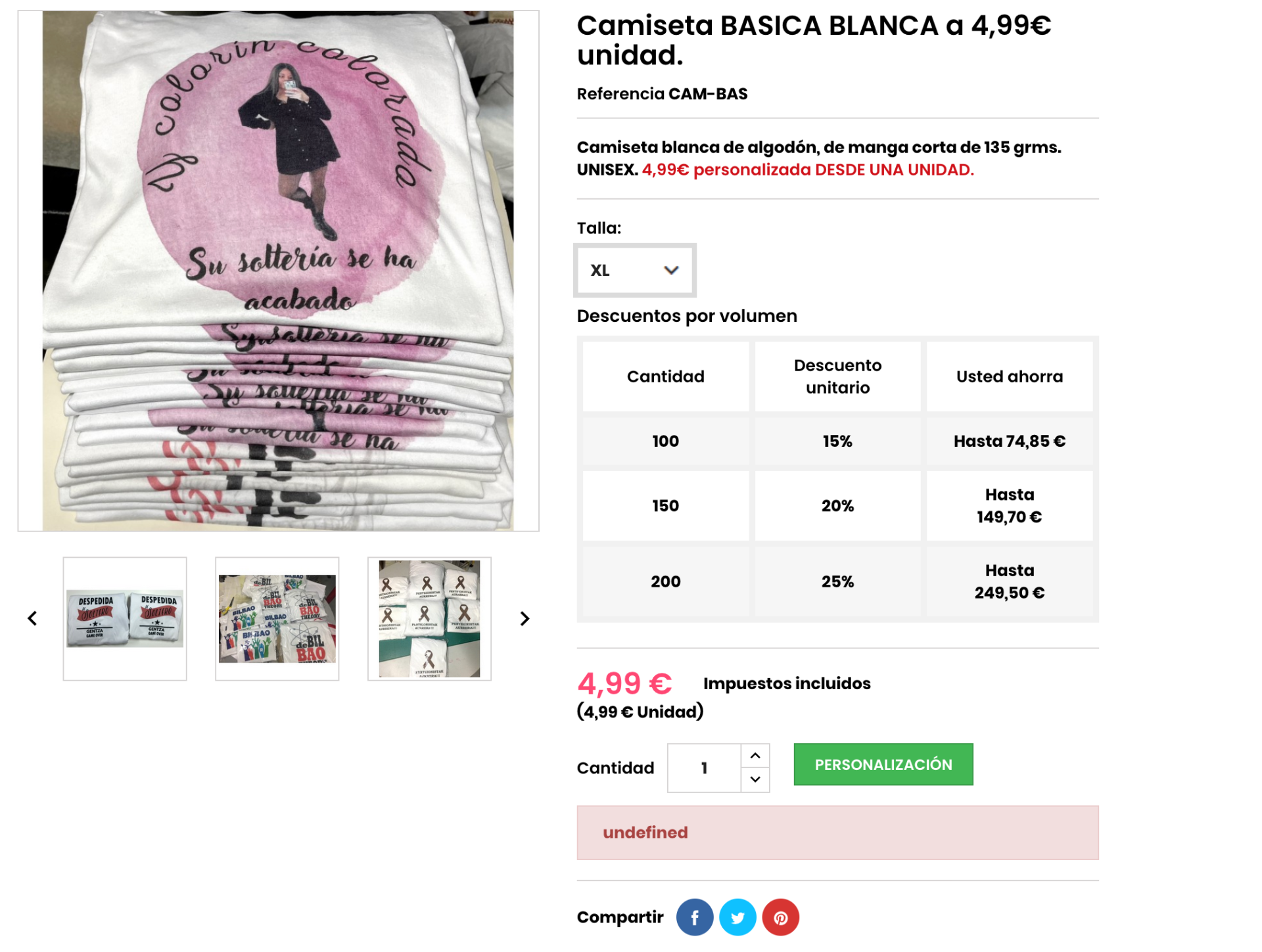
Task: Select the ribbon shirts thumbnail
Action: click(429, 618)
